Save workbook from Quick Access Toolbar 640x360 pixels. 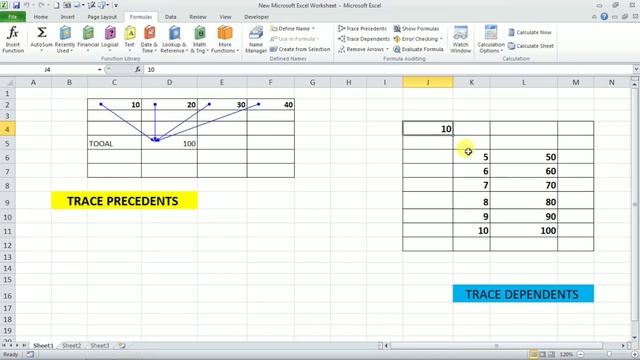click(x=16, y=5)
